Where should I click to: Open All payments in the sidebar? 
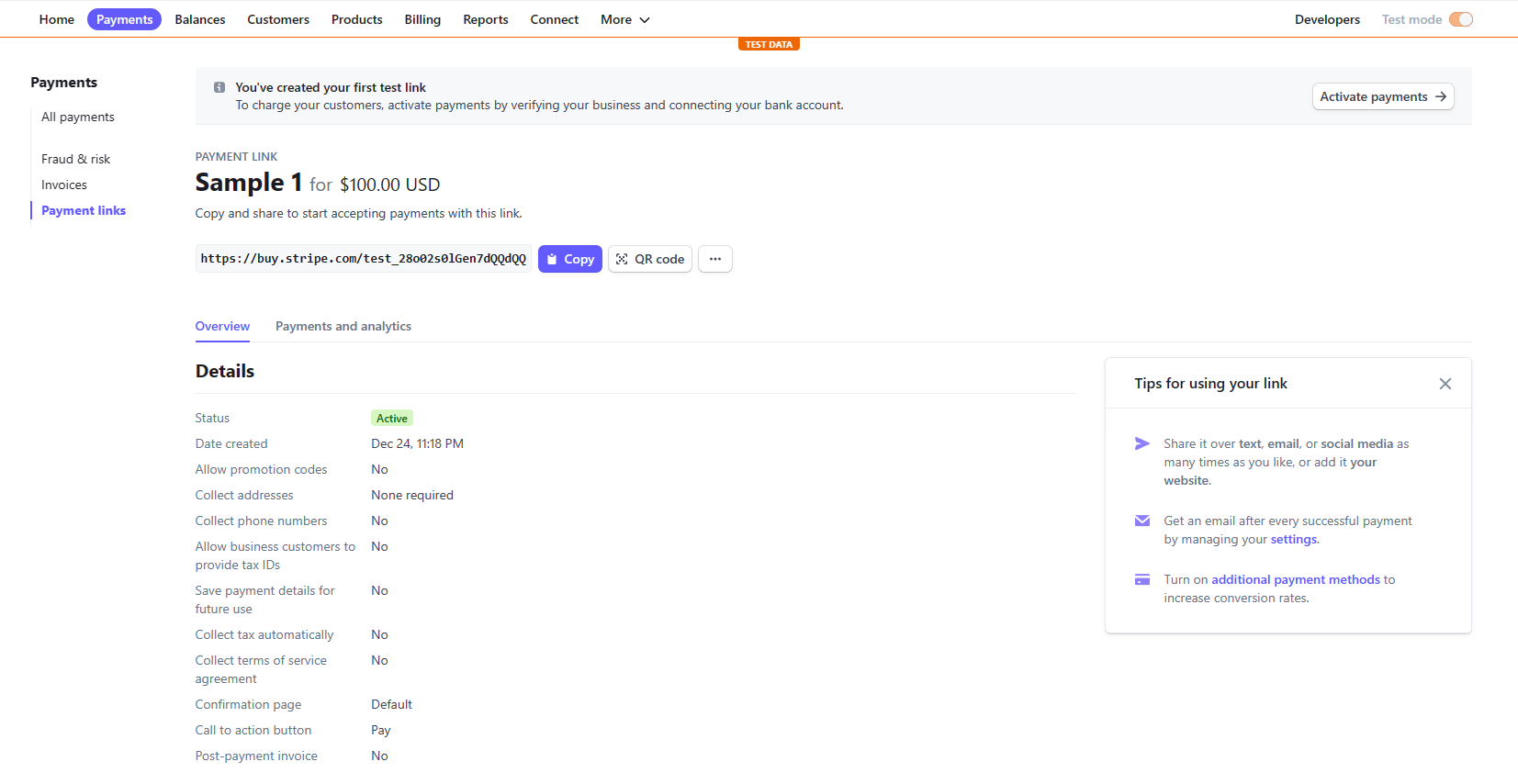(x=78, y=117)
